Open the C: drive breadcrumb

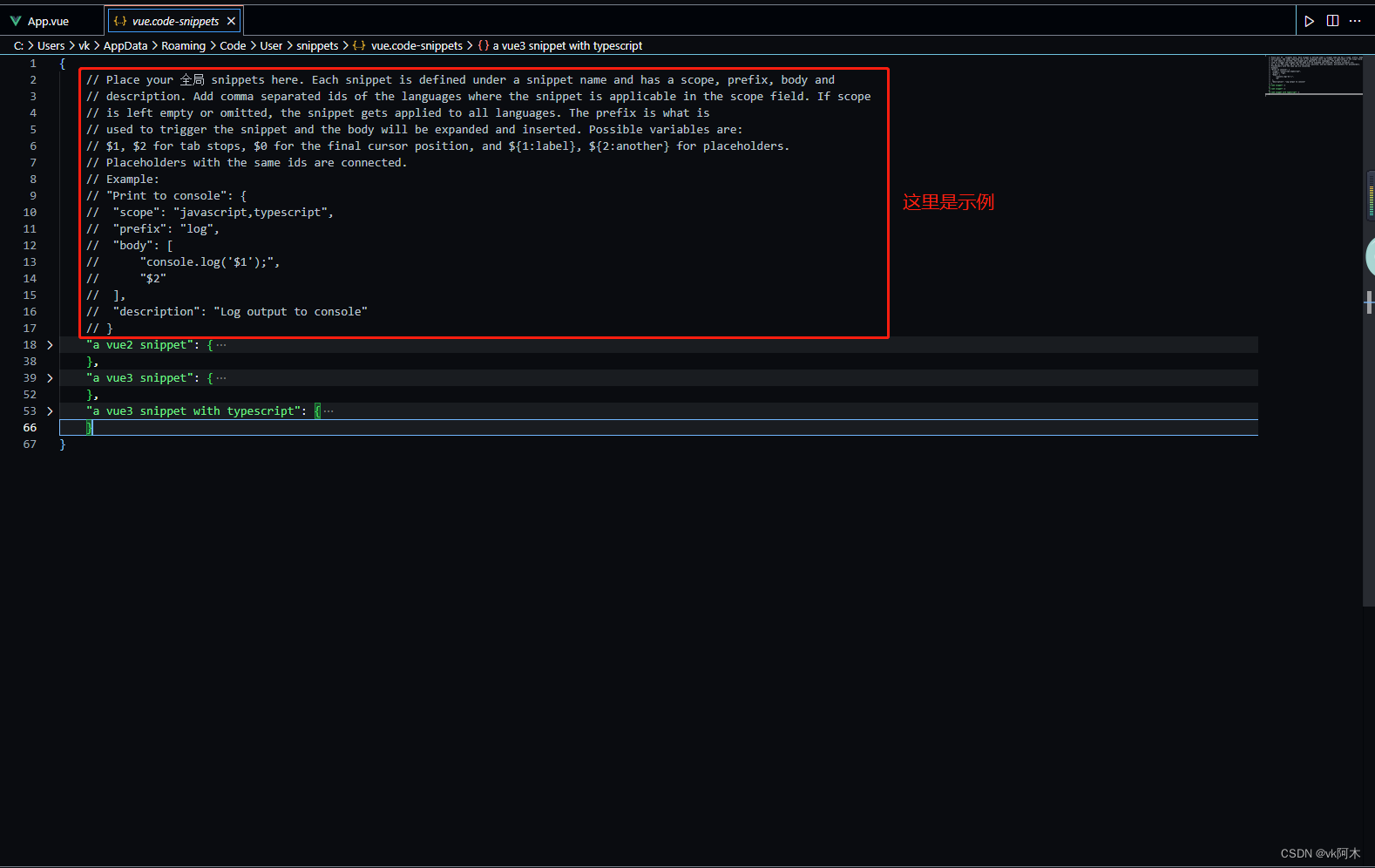coord(18,45)
